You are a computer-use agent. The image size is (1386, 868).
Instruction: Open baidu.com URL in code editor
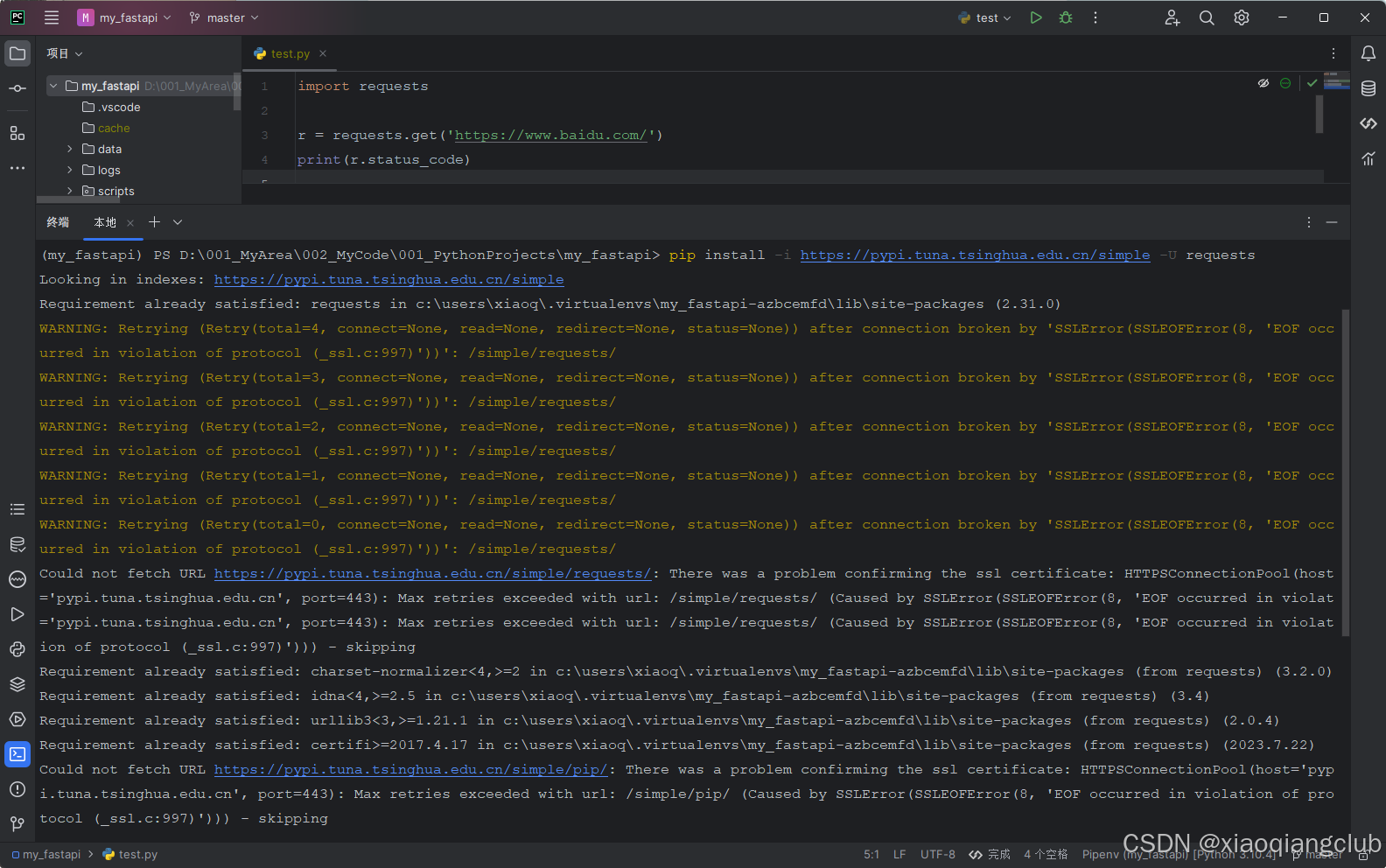pos(550,135)
